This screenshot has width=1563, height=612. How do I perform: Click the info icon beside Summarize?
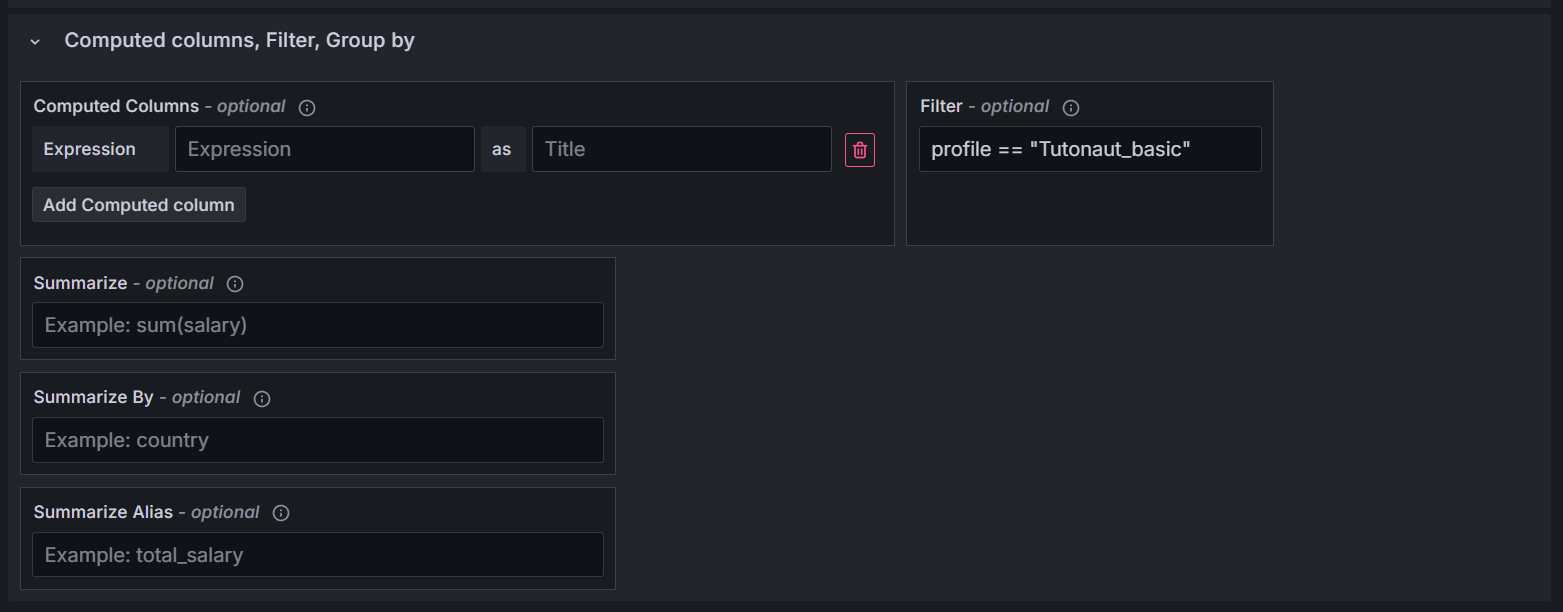[235, 284]
